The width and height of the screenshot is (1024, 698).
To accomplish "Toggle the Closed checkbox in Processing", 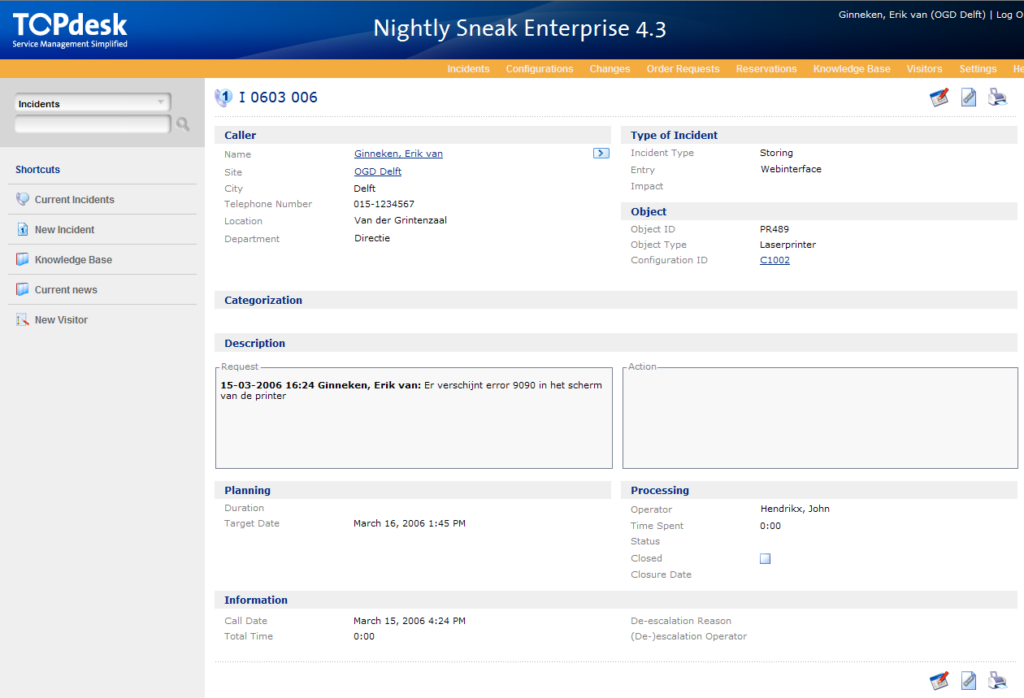I will click(x=765, y=559).
